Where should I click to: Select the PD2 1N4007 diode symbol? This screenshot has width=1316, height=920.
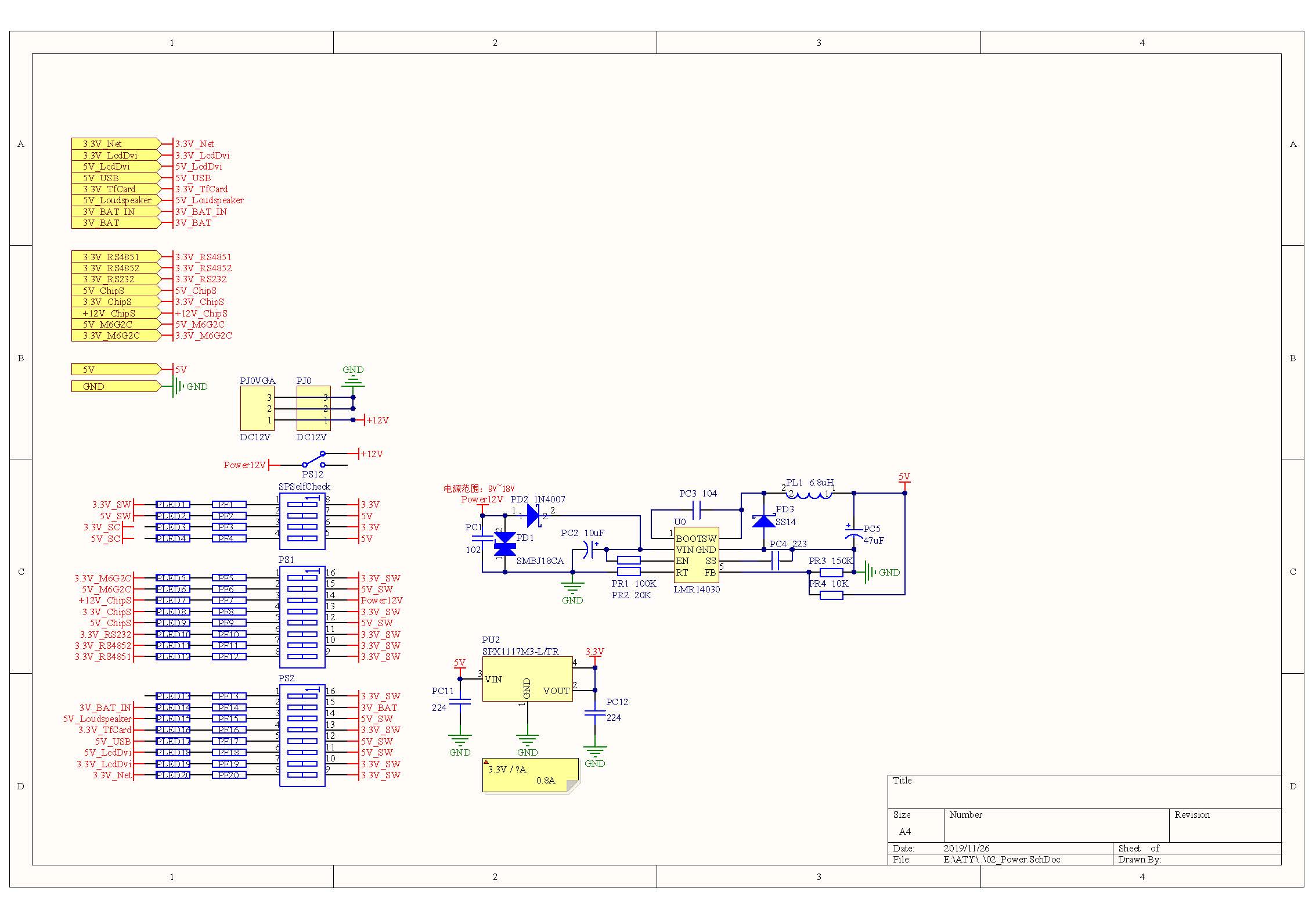tap(533, 515)
